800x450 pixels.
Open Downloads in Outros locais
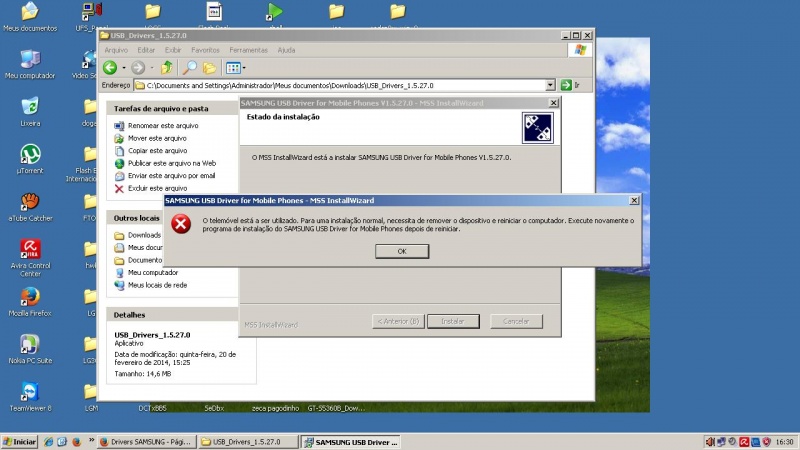[144, 235]
